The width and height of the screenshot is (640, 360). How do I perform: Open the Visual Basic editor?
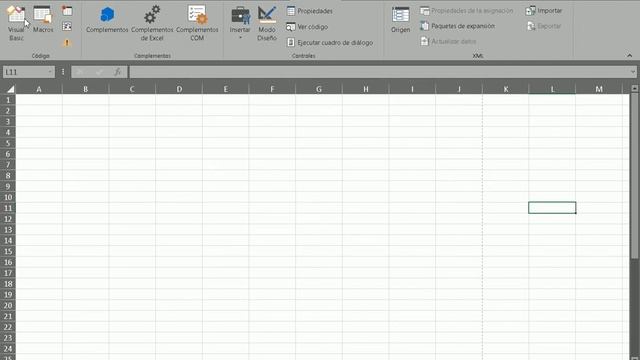[x=16, y=23]
